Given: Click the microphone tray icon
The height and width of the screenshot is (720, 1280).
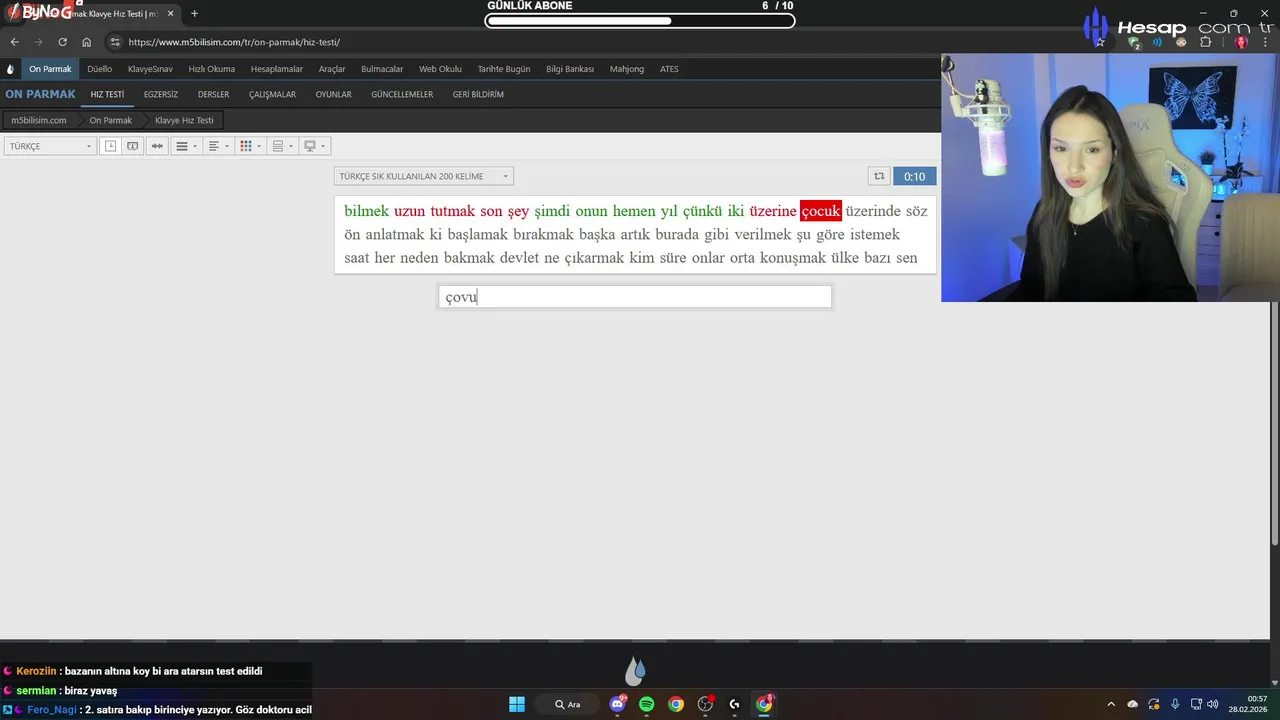Looking at the screenshot, I should click(x=1175, y=704).
